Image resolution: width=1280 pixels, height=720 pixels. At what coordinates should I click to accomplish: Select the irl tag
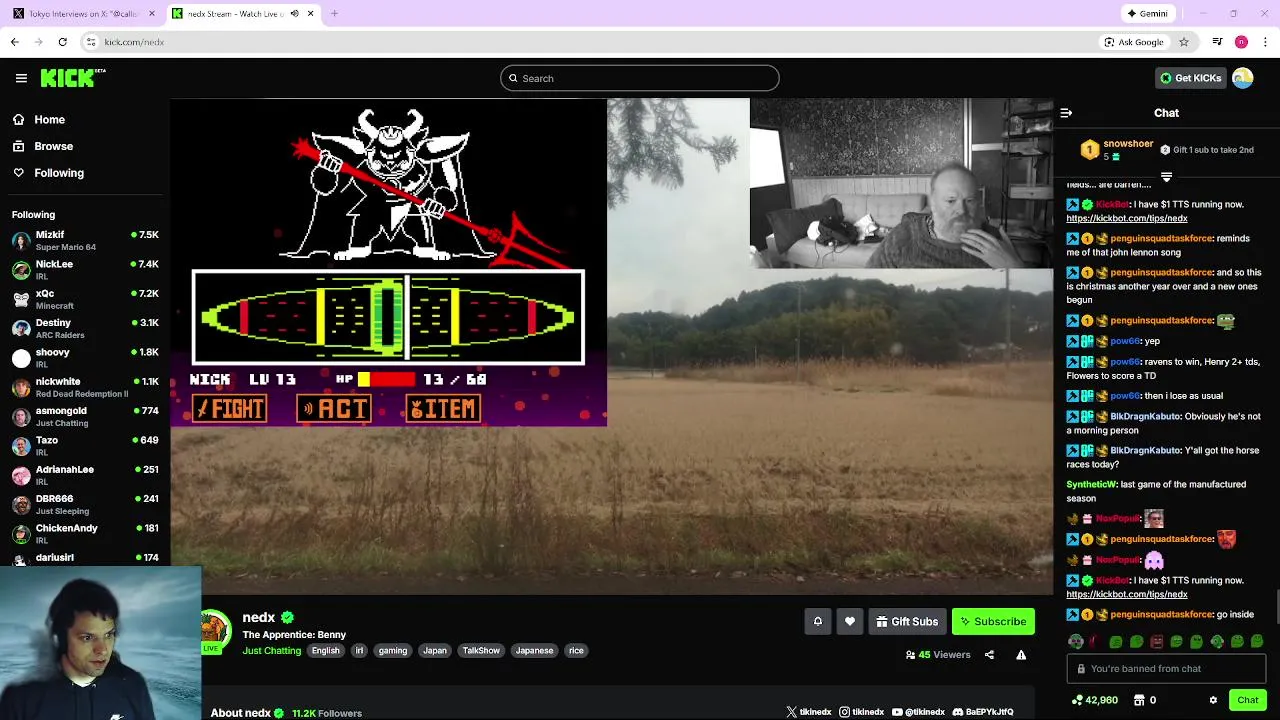359,650
